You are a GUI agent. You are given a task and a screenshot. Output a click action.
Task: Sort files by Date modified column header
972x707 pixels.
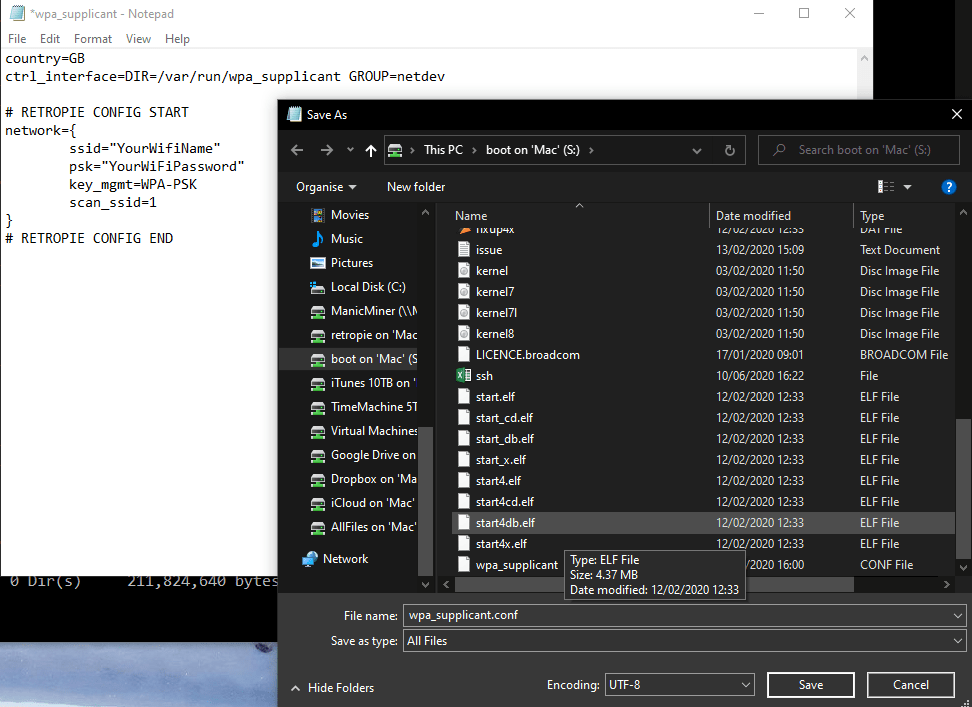coord(753,215)
